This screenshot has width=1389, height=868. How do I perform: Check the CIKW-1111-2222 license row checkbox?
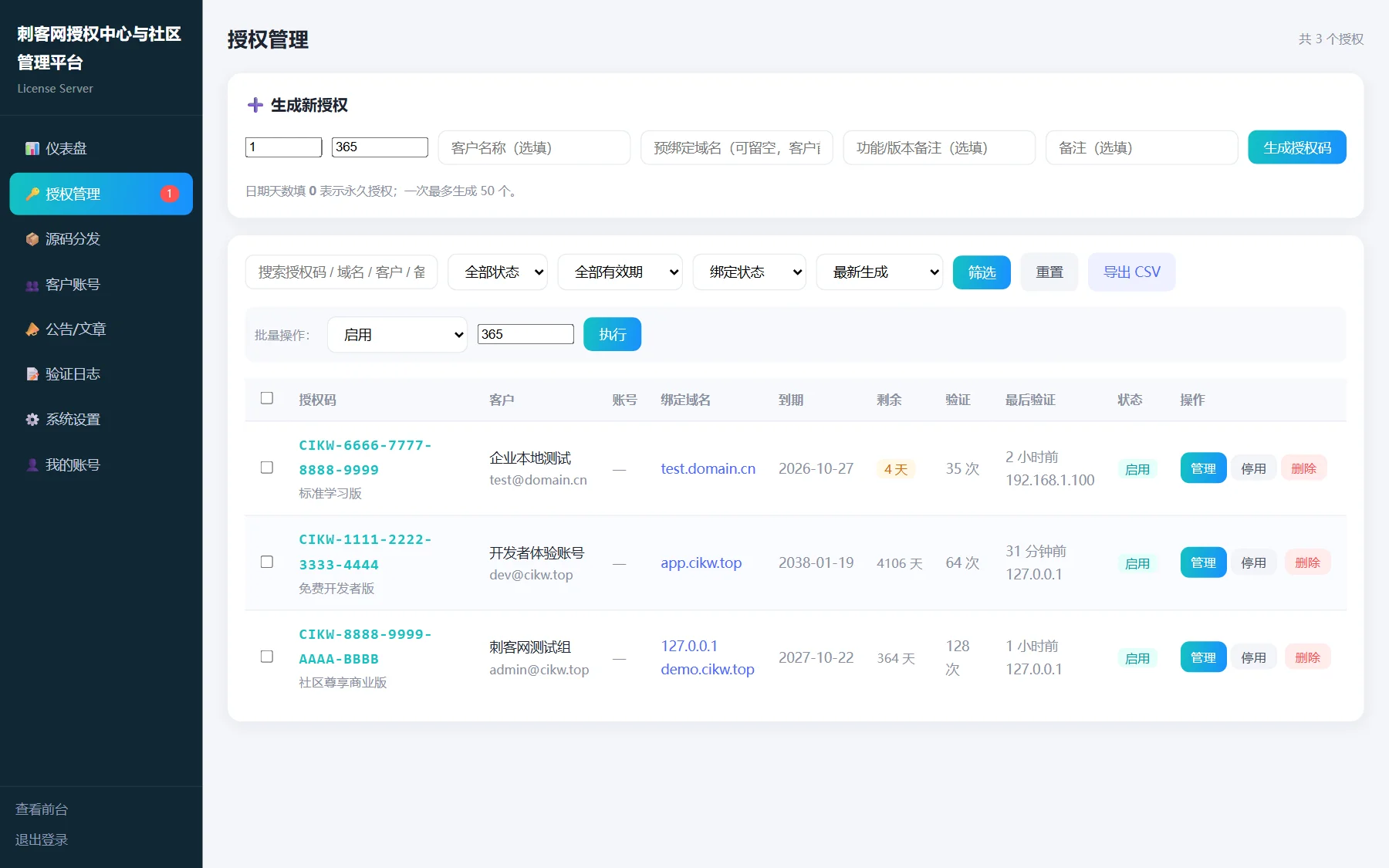[x=267, y=562]
